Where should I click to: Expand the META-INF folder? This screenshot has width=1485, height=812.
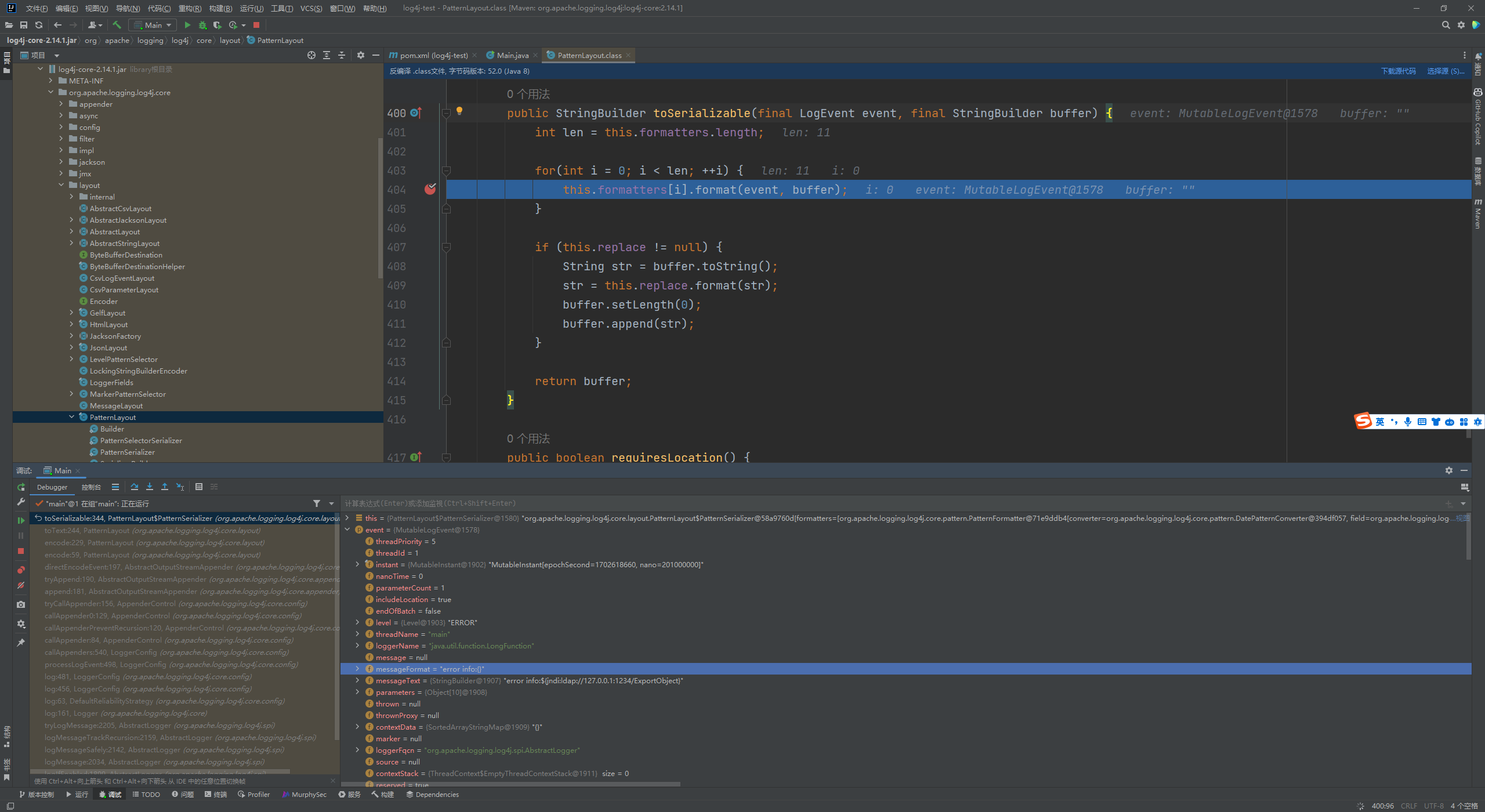point(51,81)
